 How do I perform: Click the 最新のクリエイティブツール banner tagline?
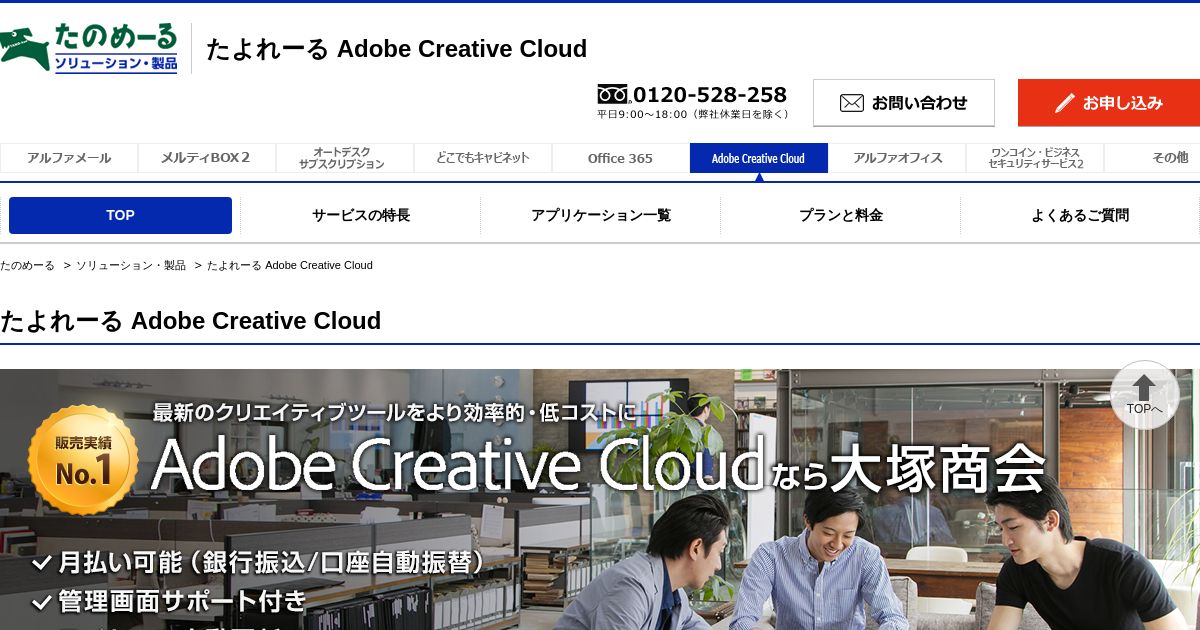pyautogui.click(x=394, y=411)
